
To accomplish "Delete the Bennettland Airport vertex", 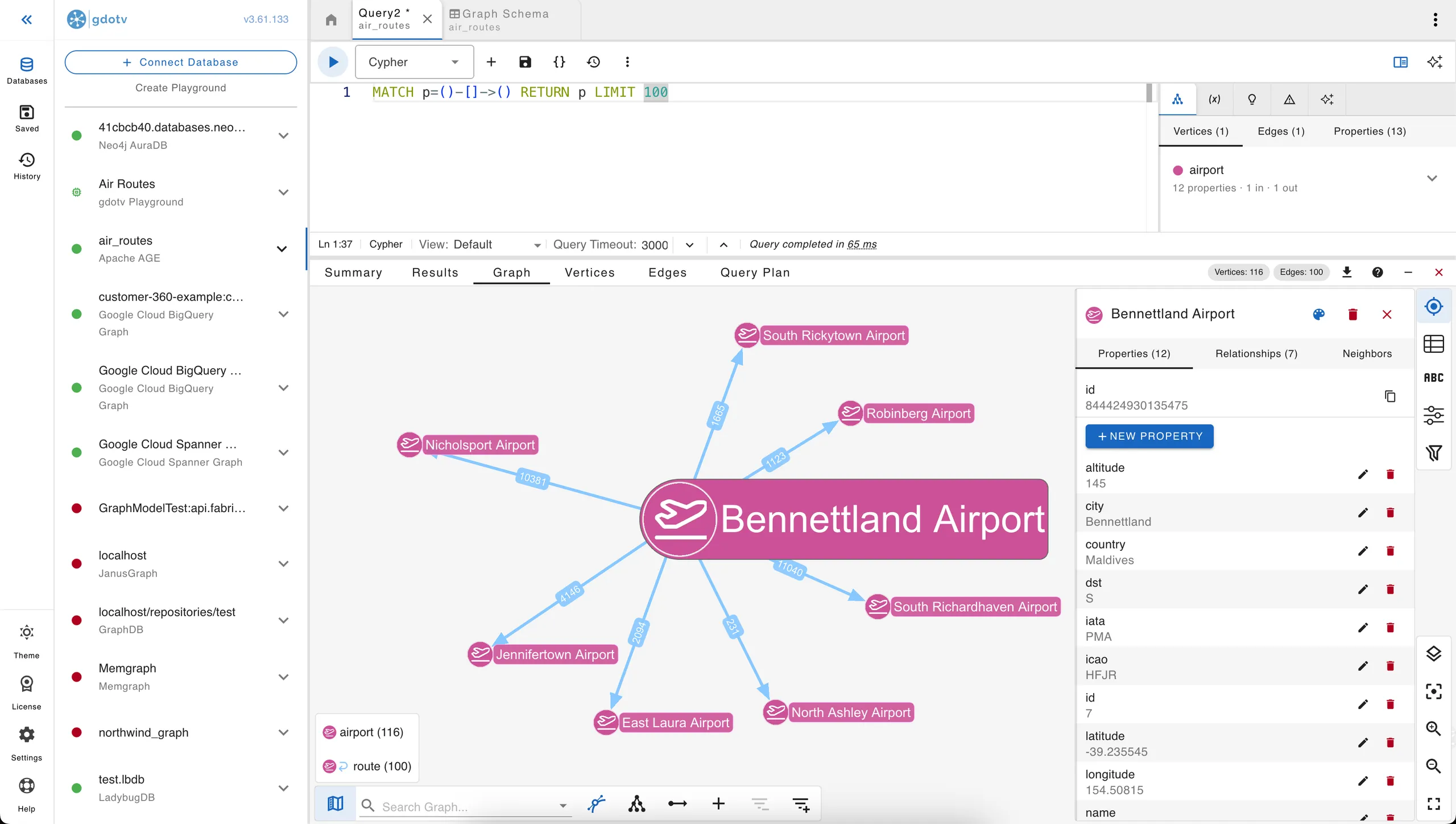I will click(x=1353, y=315).
